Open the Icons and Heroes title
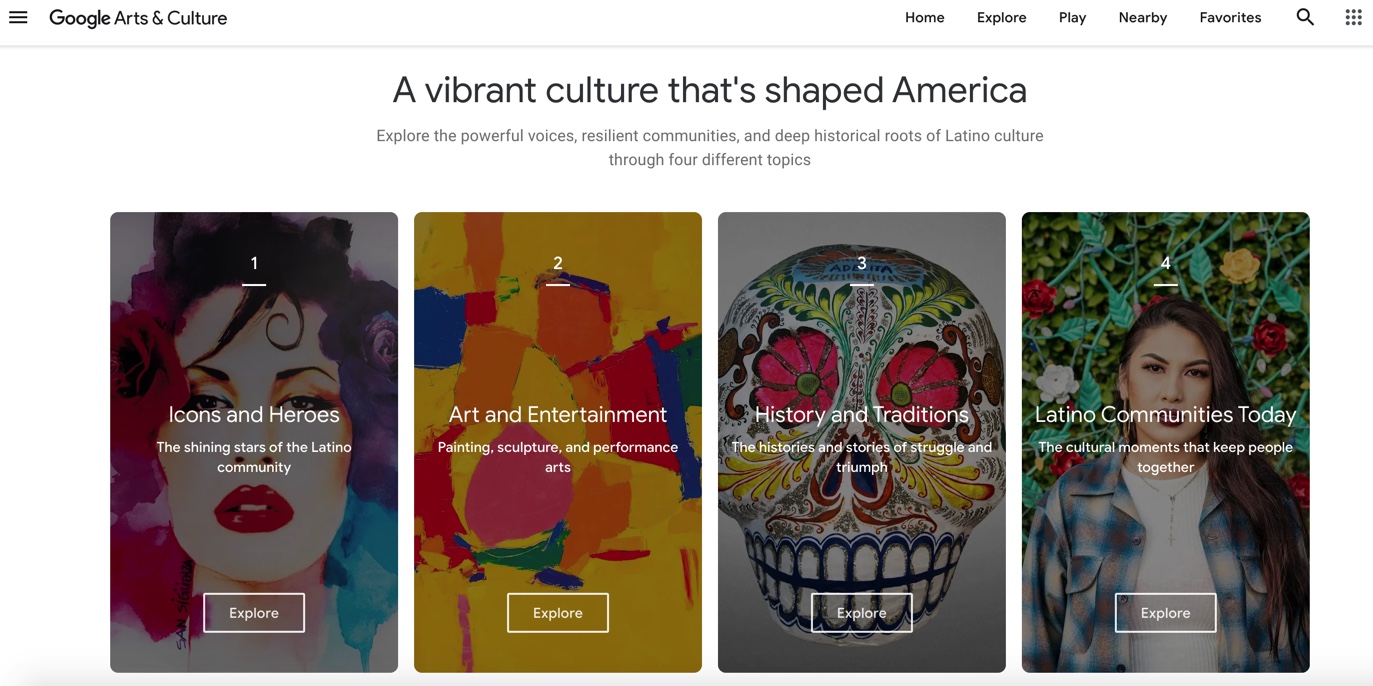 point(254,414)
